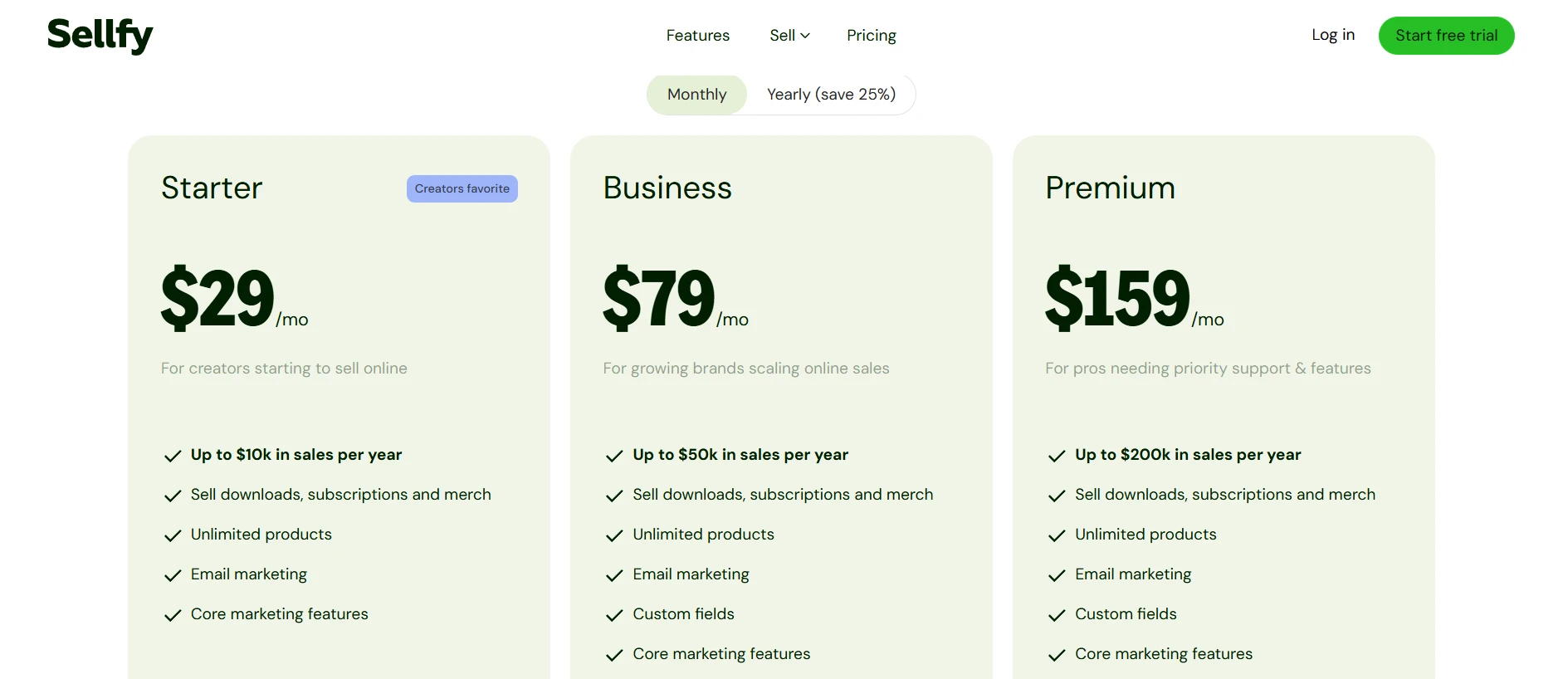Screen dimensions: 1568x679
Task: Click the checkmark beside Premium's $200k sales feature
Action: pyautogui.click(x=1056, y=456)
